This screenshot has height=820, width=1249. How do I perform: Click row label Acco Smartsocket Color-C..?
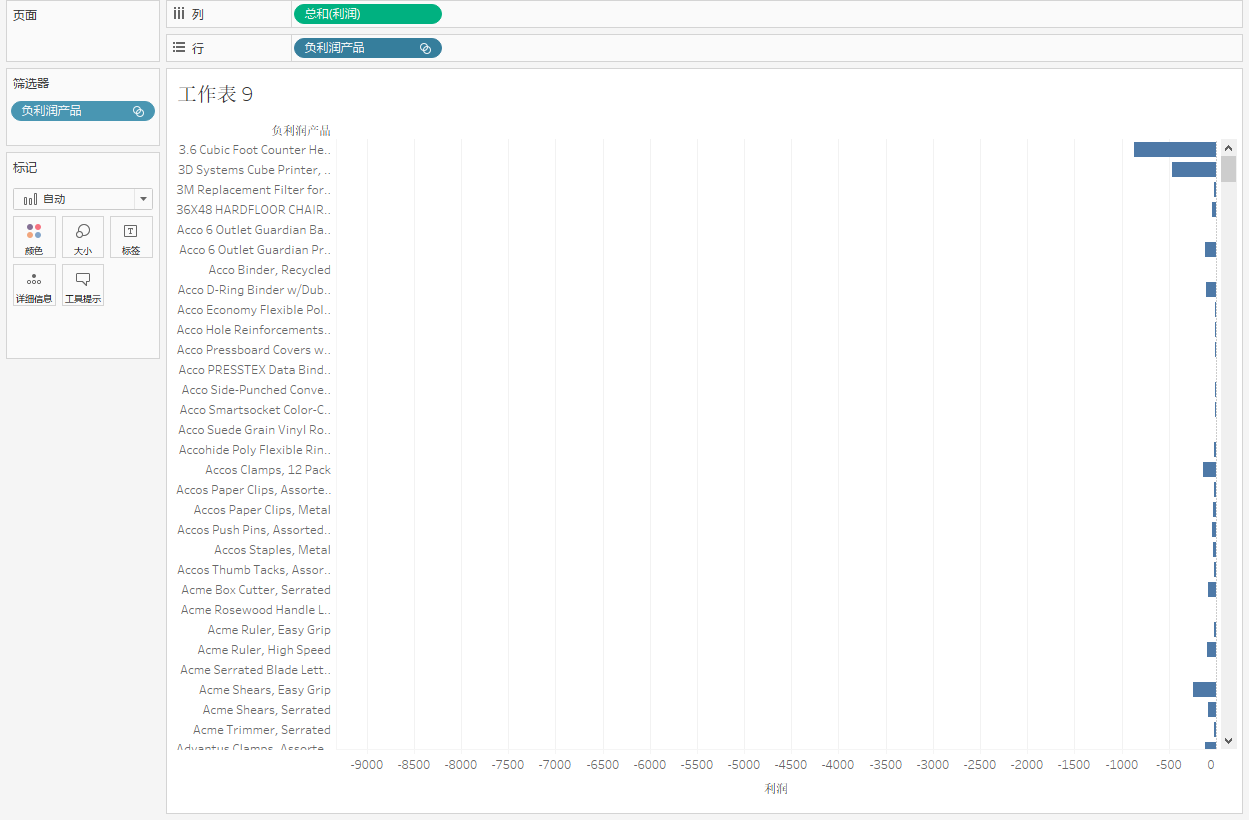255,409
